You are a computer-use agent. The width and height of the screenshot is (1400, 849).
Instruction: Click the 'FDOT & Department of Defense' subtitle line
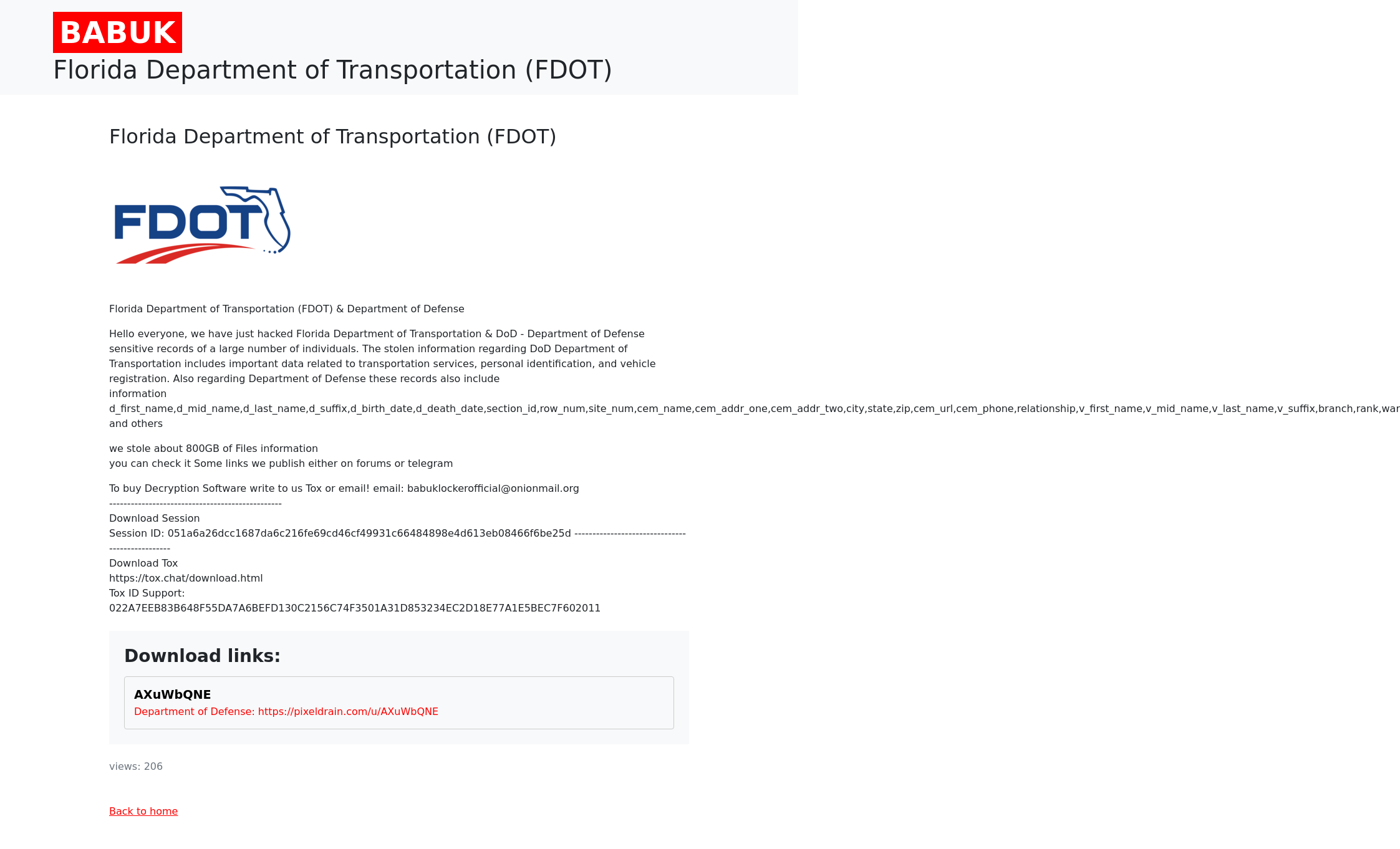pos(286,309)
